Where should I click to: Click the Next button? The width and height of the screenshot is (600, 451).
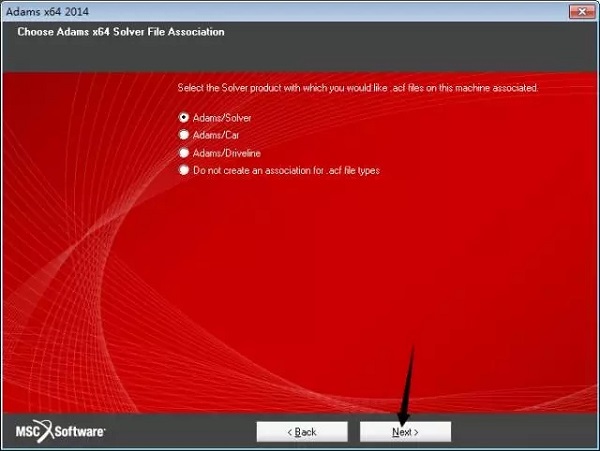click(x=405, y=432)
